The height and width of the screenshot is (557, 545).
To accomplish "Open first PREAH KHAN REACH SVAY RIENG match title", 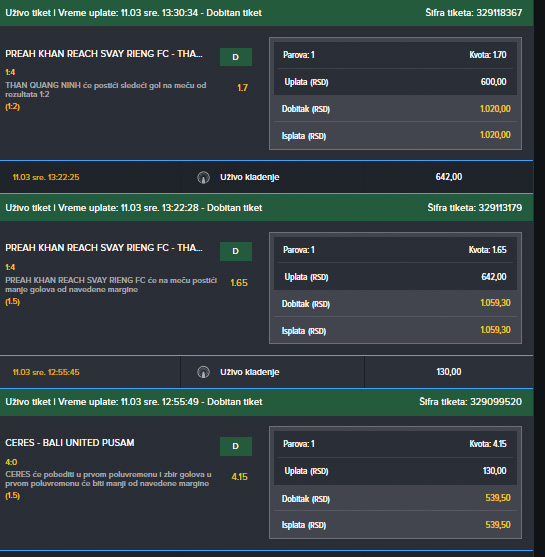I will [104, 54].
